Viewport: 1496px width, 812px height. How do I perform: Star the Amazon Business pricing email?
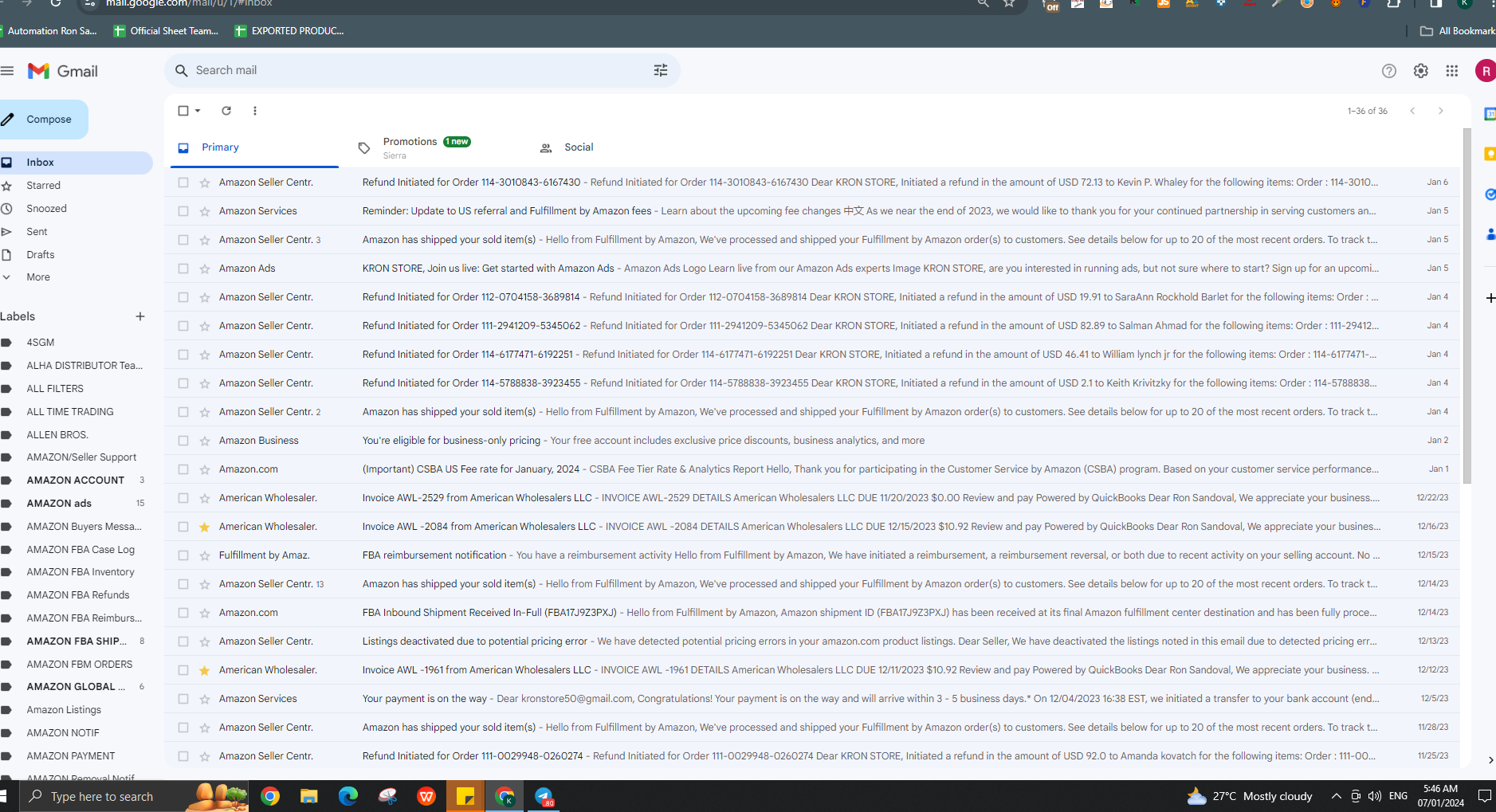tap(205, 441)
